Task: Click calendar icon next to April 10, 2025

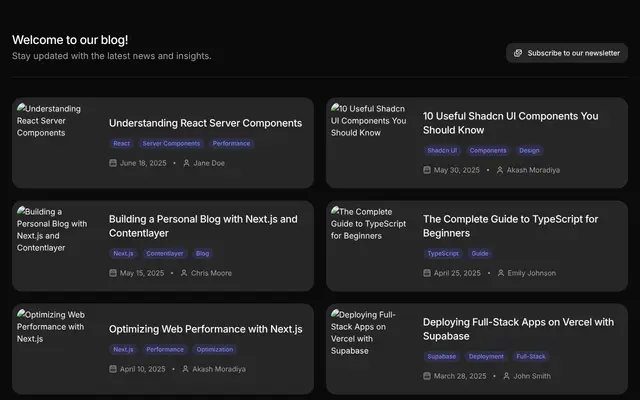Action: pos(113,369)
